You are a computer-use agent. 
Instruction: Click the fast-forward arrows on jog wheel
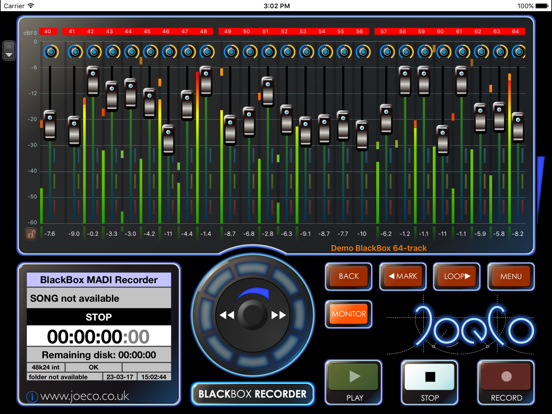278,315
